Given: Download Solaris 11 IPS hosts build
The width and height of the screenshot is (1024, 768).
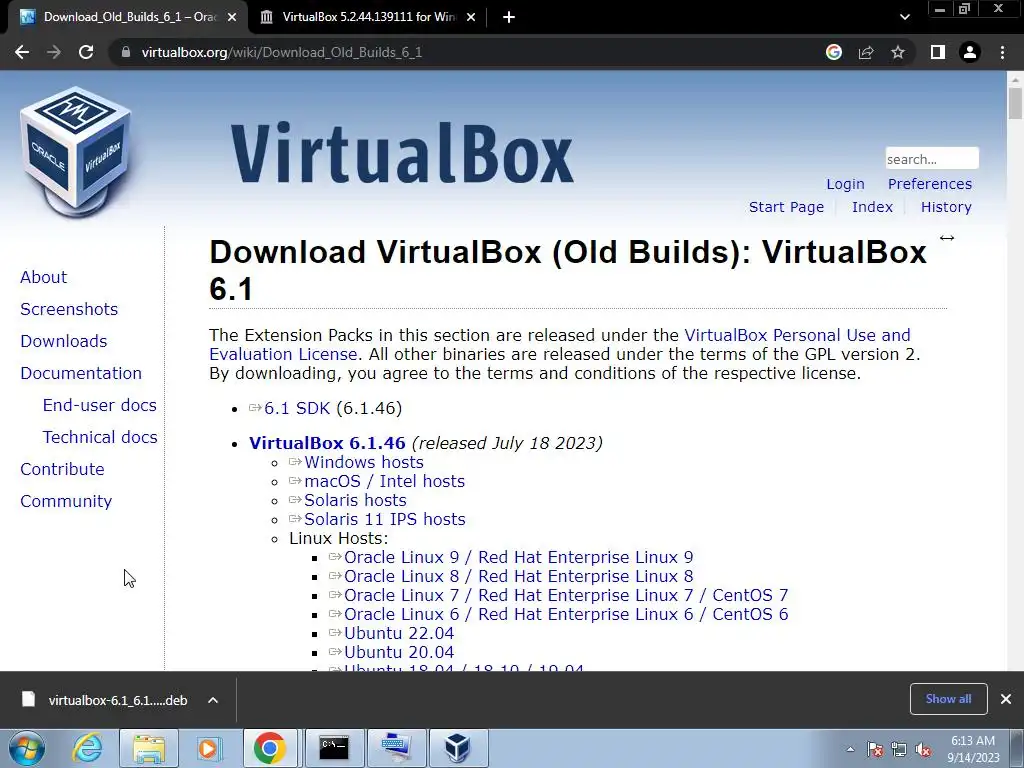Looking at the screenshot, I should tap(384, 519).
